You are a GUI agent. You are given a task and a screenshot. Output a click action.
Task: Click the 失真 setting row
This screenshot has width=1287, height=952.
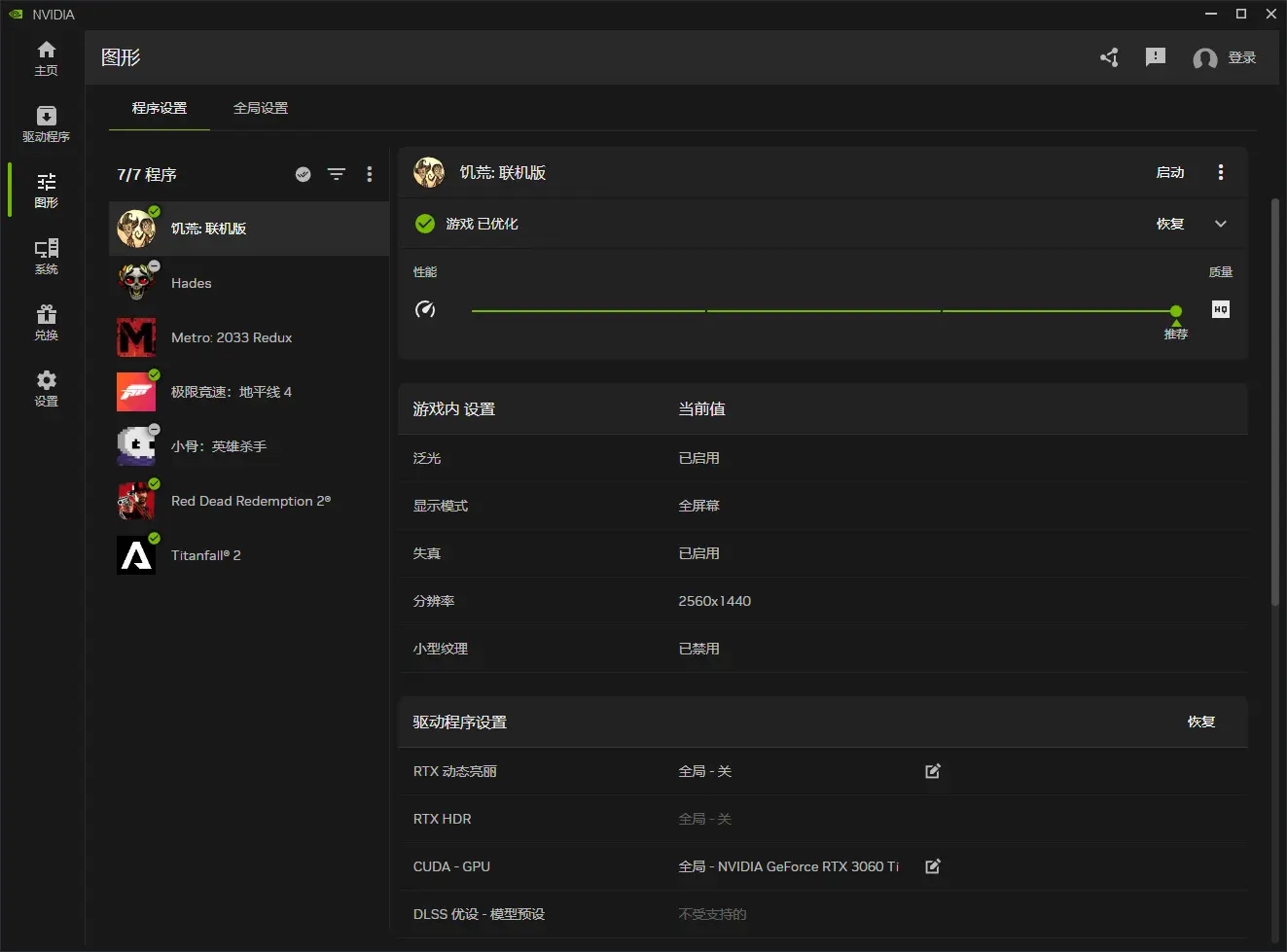[x=823, y=553]
